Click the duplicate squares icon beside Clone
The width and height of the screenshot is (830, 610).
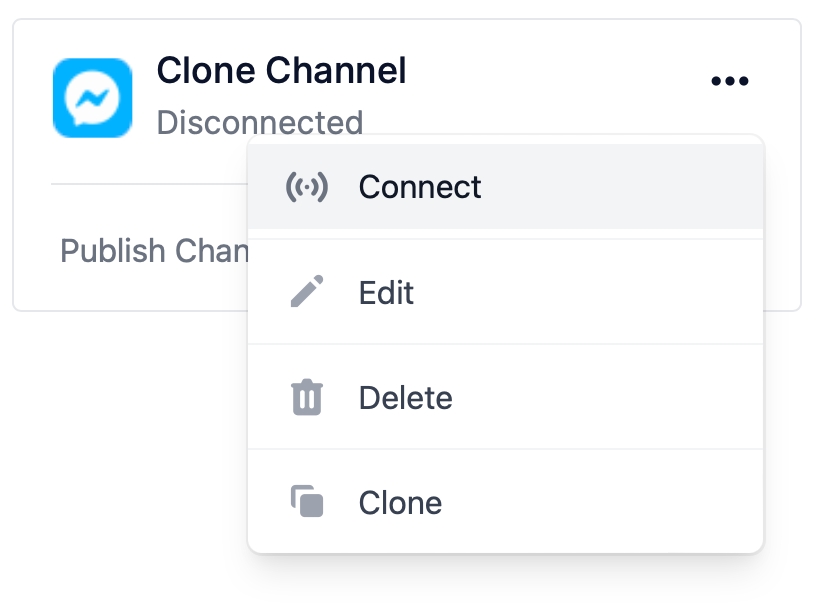coord(307,501)
